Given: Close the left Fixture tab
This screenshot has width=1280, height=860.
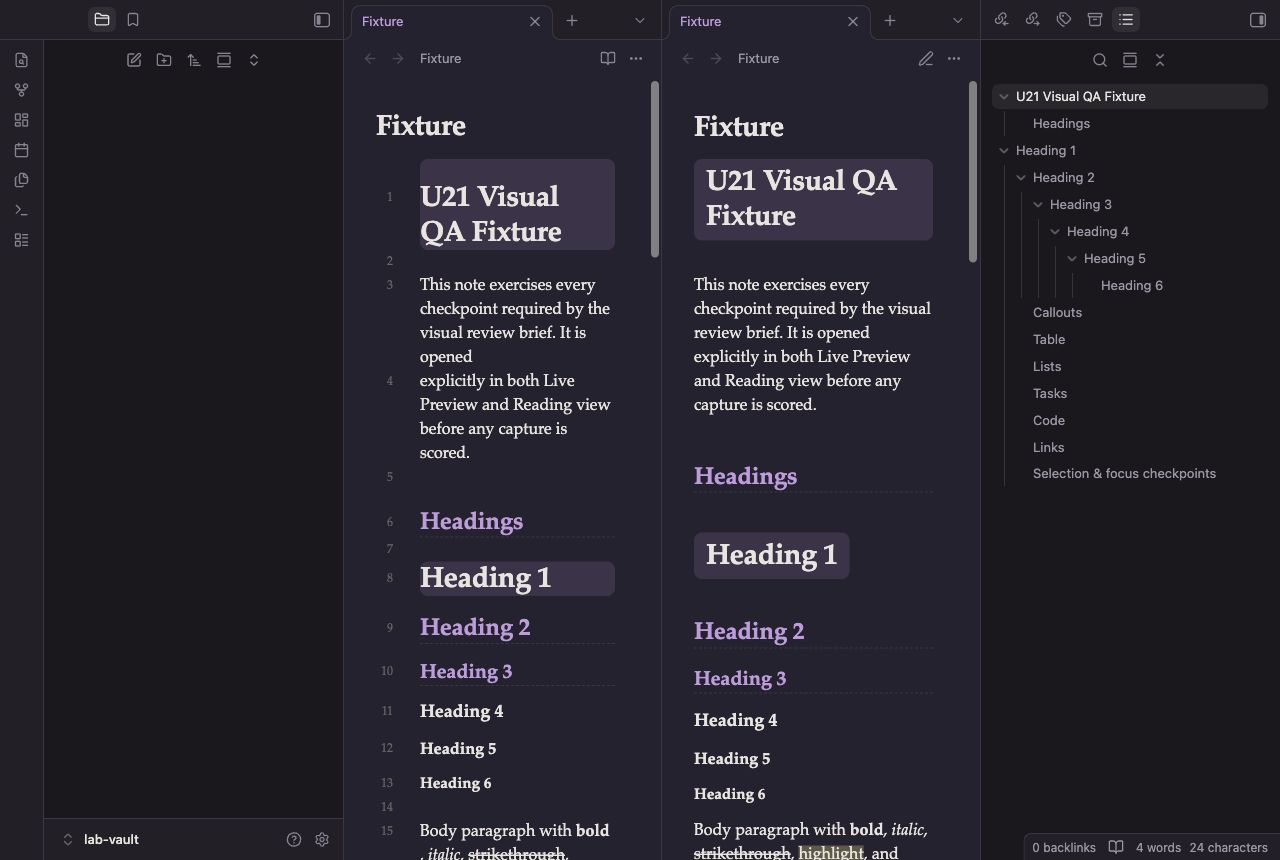Looking at the screenshot, I should pyautogui.click(x=535, y=21).
